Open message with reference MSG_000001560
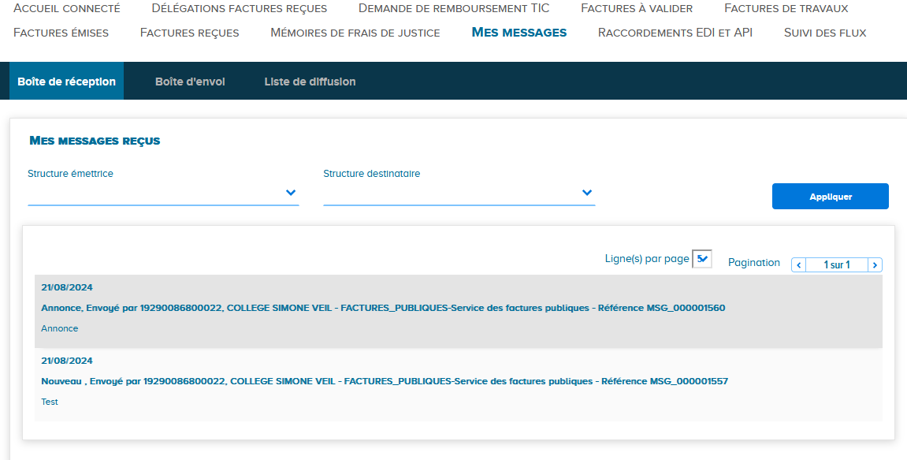910x462 pixels. [x=383, y=308]
